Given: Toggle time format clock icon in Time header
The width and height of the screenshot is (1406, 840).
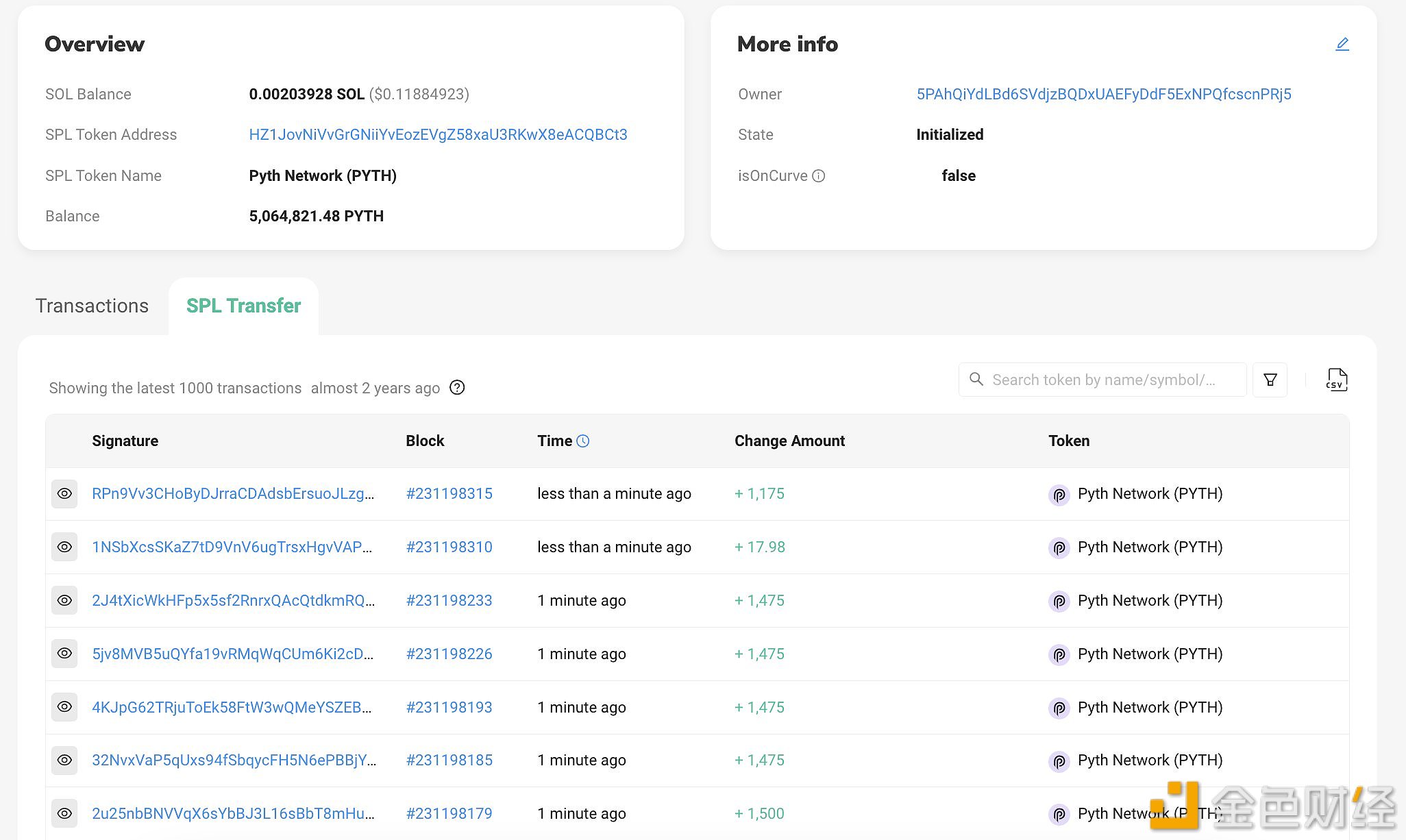Looking at the screenshot, I should [x=583, y=441].
